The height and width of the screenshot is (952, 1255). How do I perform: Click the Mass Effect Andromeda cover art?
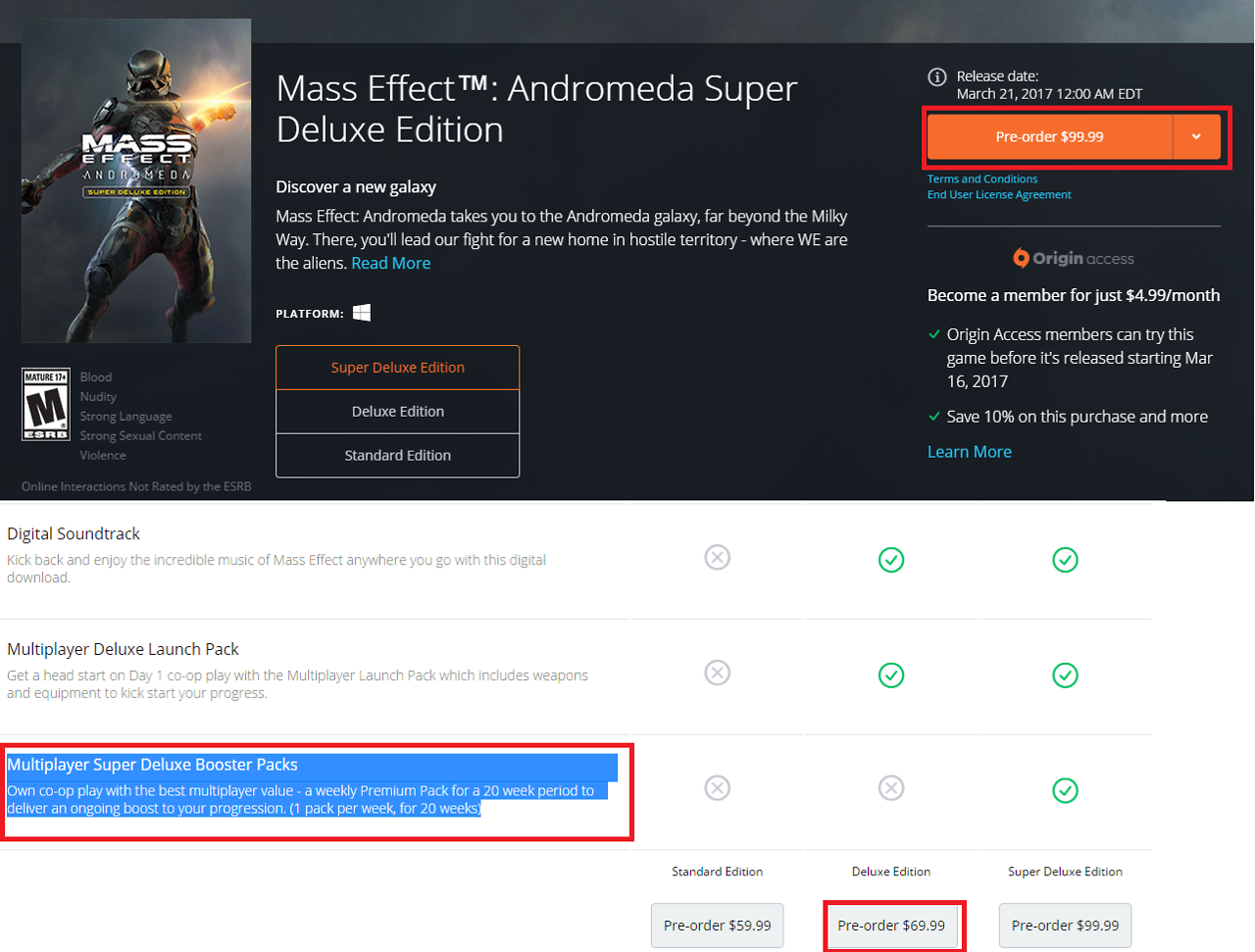click(136, 180)
